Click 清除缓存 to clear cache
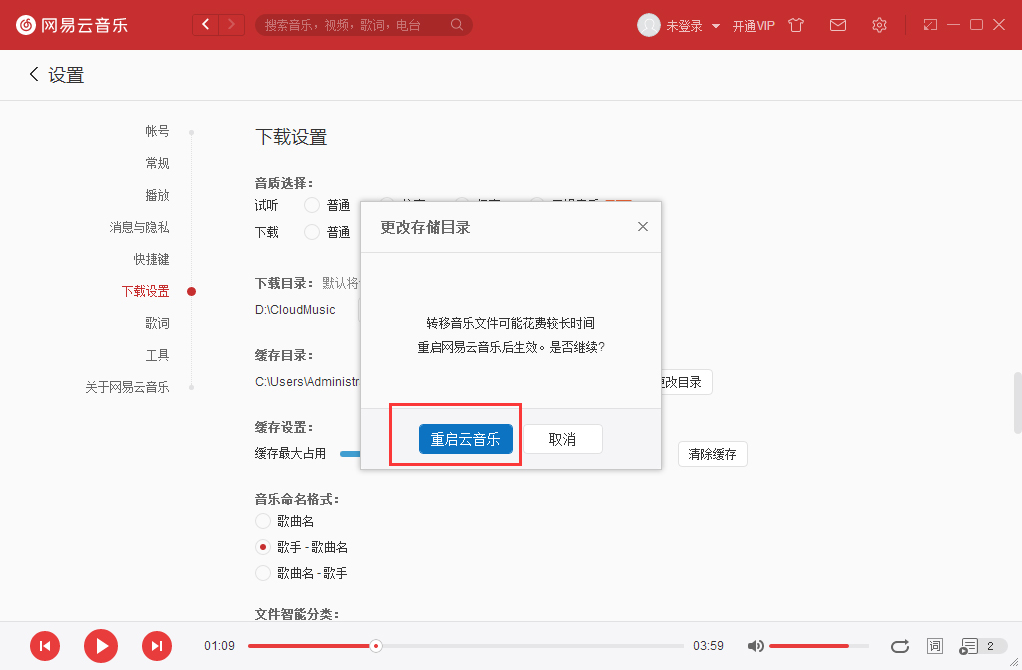Screen dimensions: 1022x670 click(x=712, y=453)
